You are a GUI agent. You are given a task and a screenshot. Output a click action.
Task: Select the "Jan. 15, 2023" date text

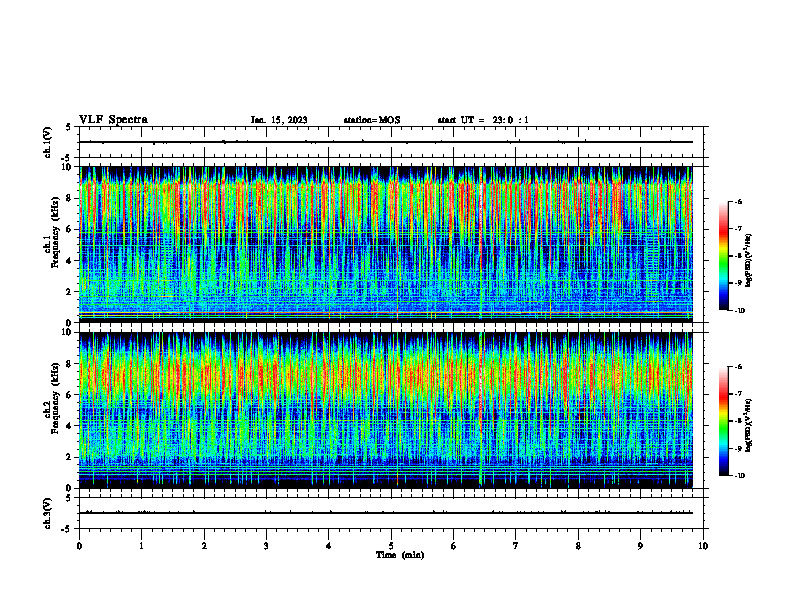pyautogui.click(x=279, y=120)
